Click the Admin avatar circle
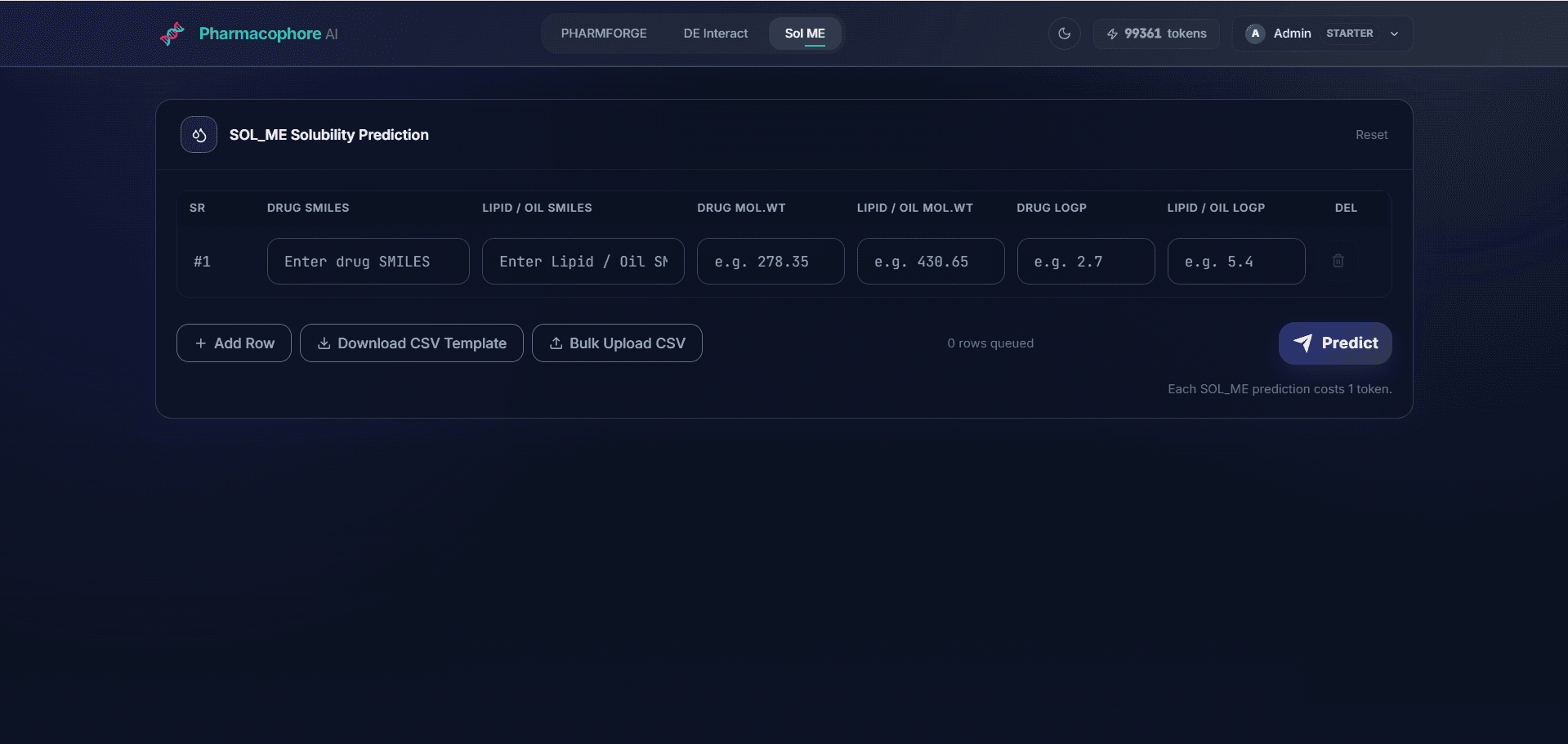The height and width of the screenshot is (744, 1568). 1254,34
